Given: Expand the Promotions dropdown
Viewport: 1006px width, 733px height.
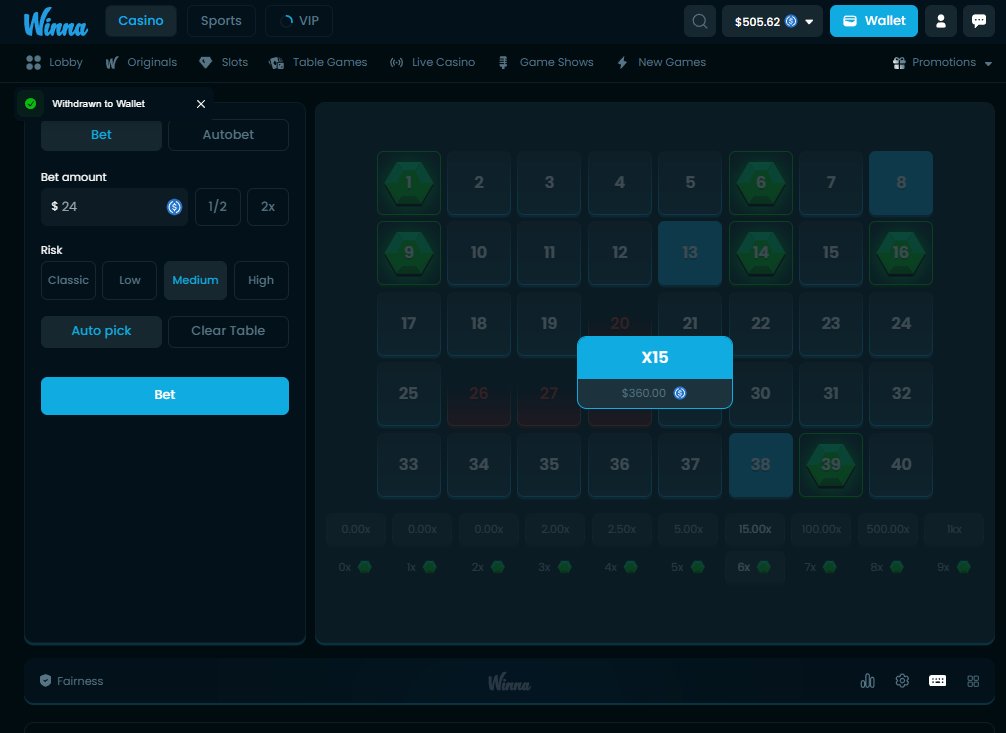Looking at the screenshot, I should coord(942,62).
